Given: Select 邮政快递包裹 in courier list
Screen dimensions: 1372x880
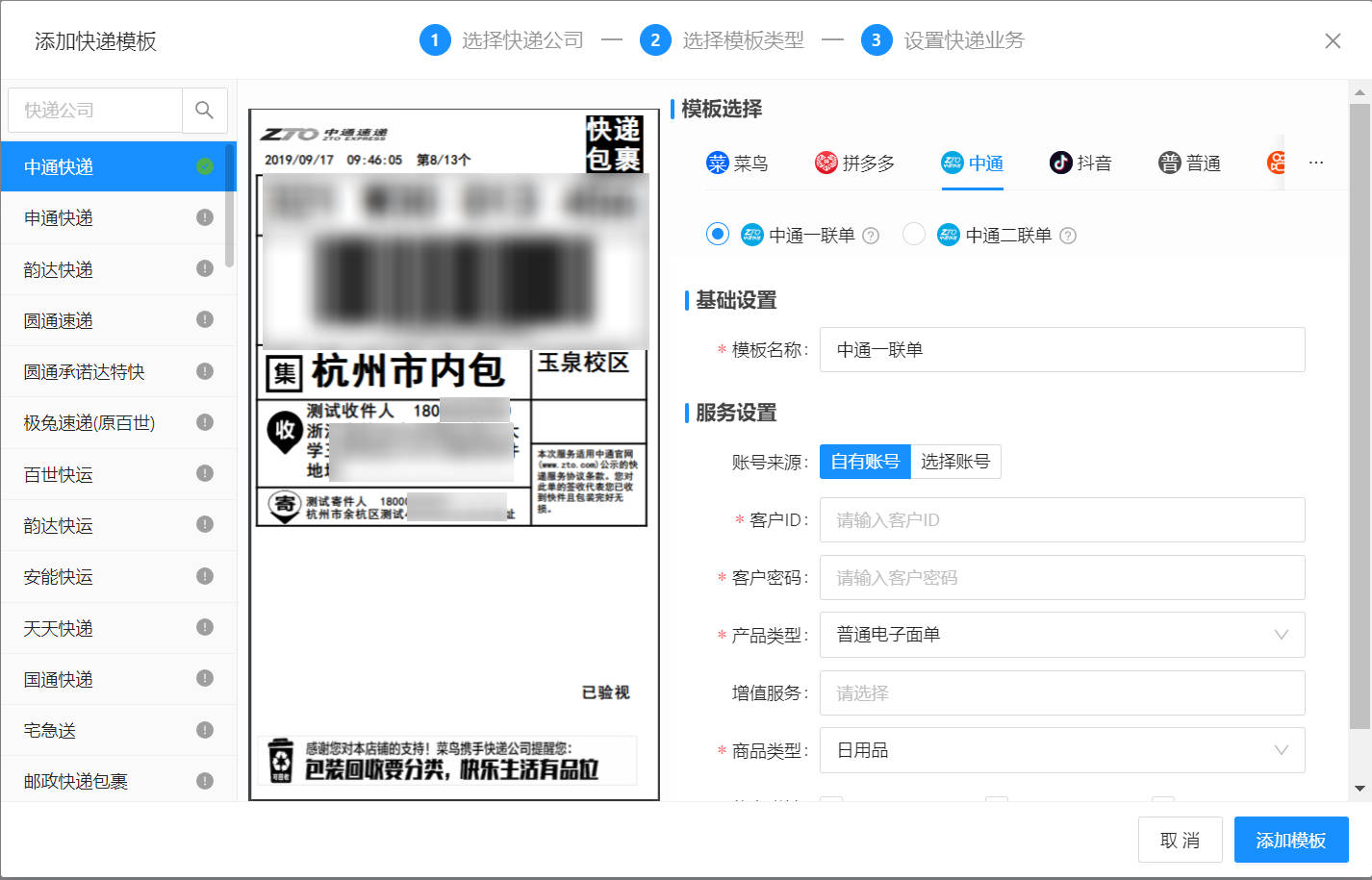Looking at the screenshot, I should pos(118,780).
